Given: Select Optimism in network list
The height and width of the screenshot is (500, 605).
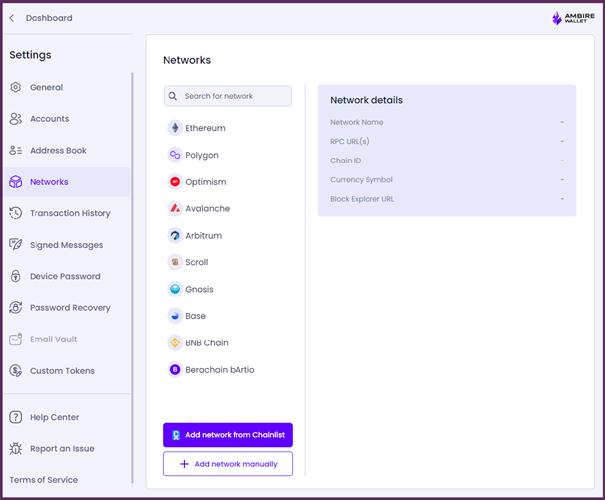Looking at the screenshot, I should pyautogui.click(x=228, y=182).
